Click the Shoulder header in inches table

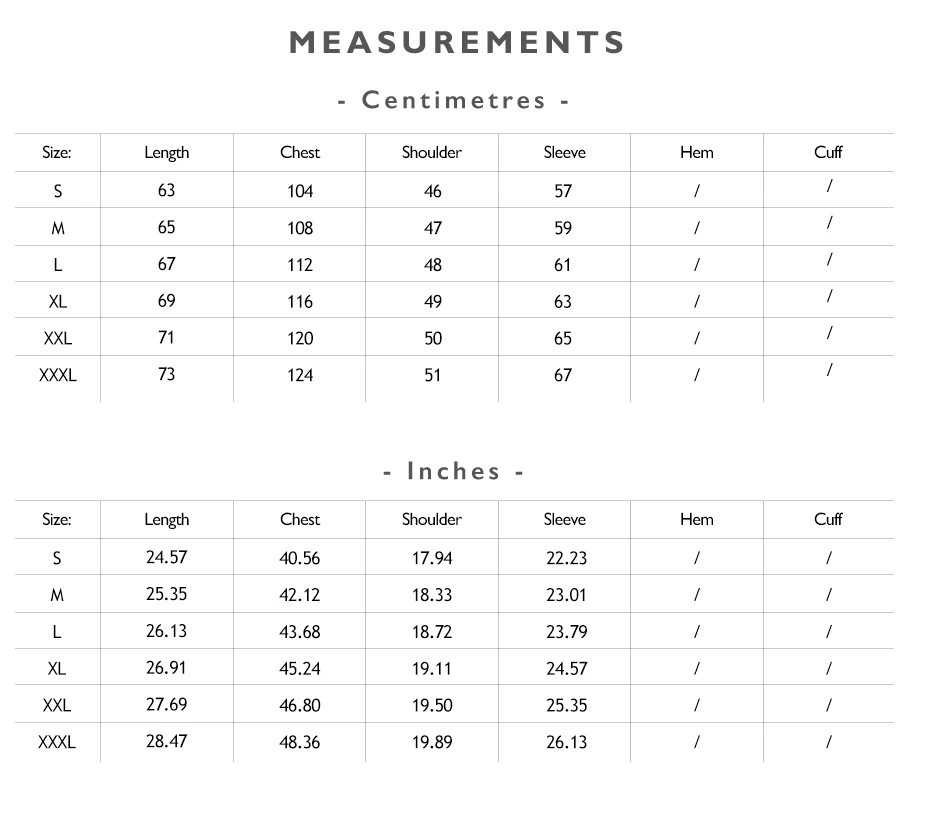[432, 520]
